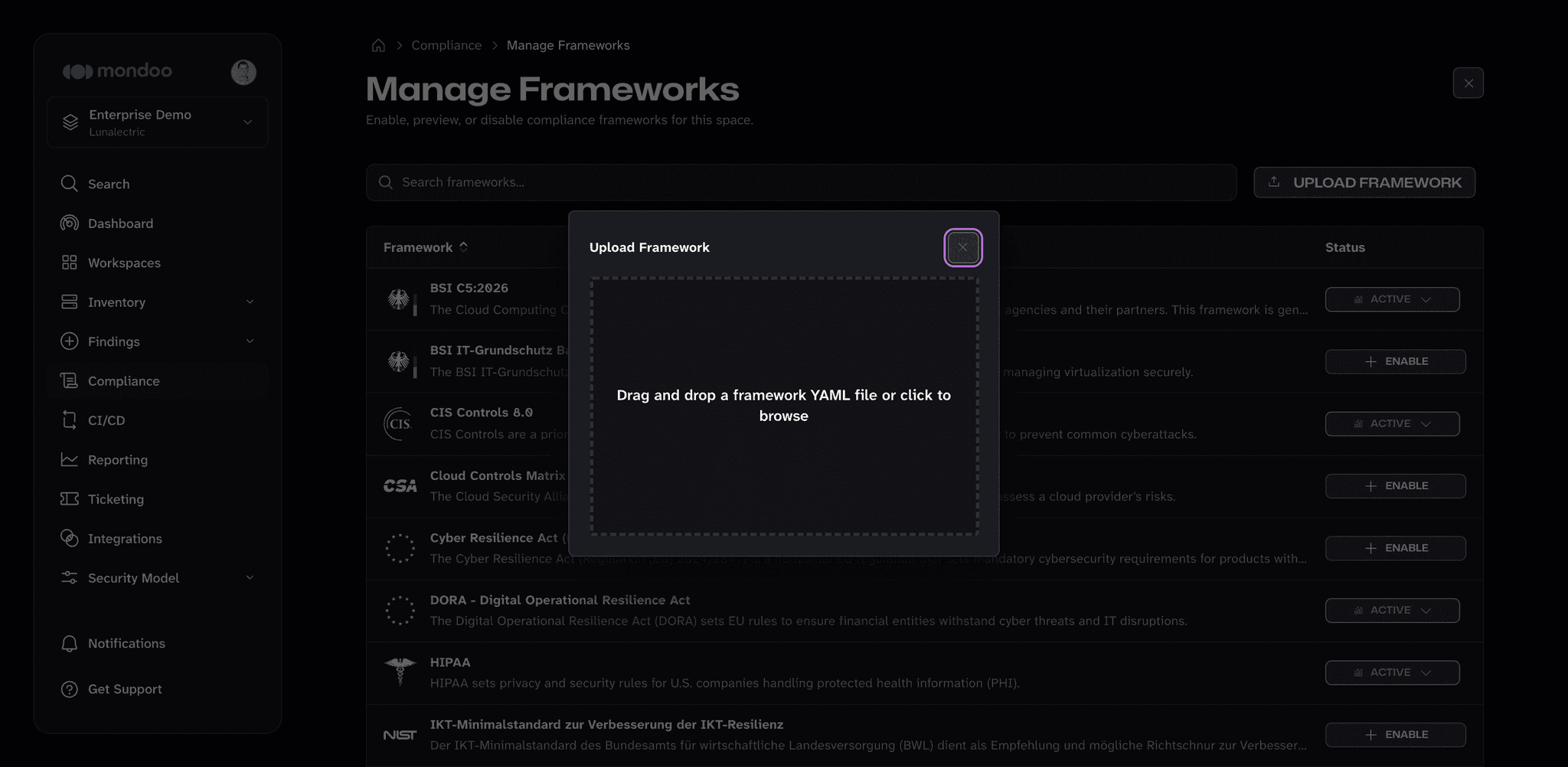Enable the BSI IT-Grundschutz framework
Viewport: 1568px width, 767px height.
tap(1395, 361)
